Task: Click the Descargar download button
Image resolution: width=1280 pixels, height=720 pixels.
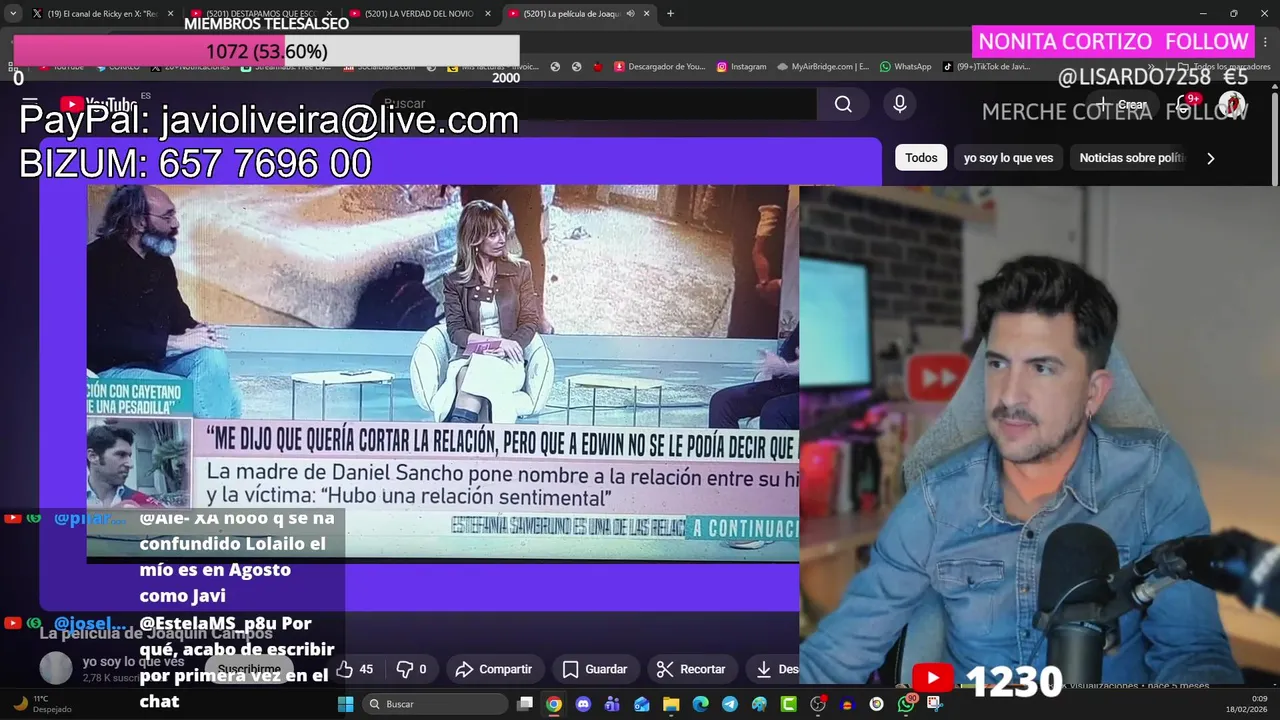Action: pos(777,669)
